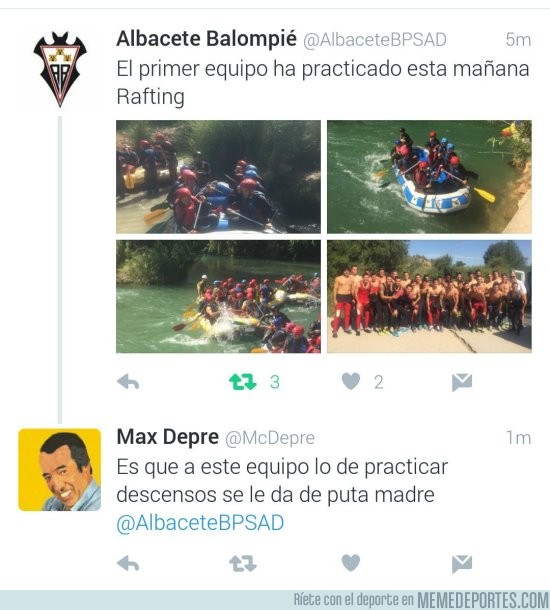Screen dimensions: 550x610
Task: Click the @McDepre handle
Action: 270,438
